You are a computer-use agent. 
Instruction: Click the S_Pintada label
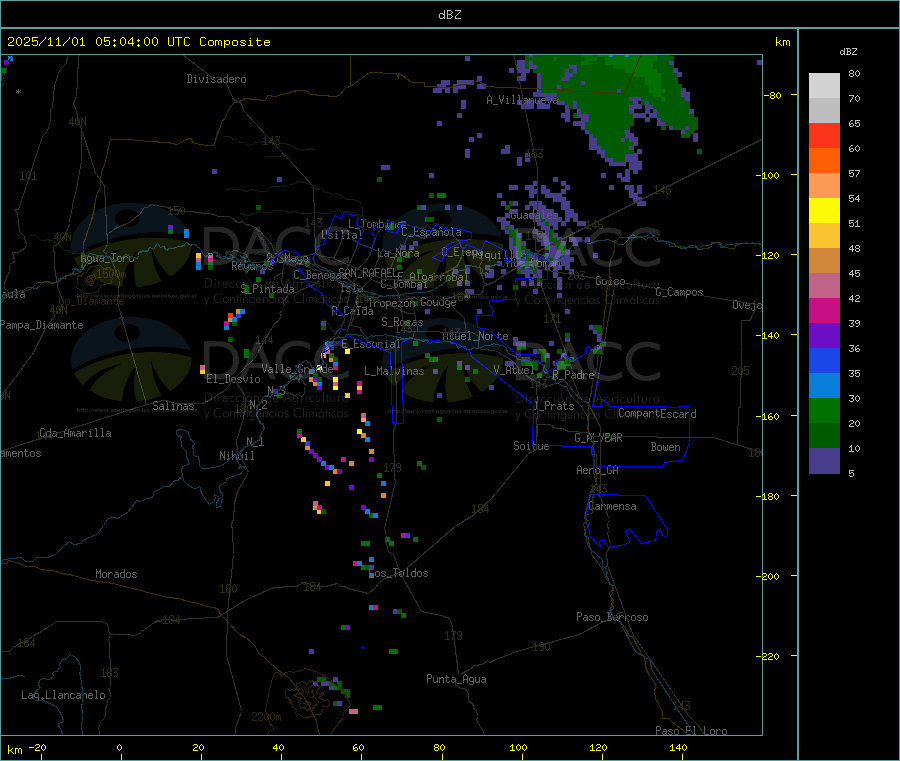coord(267,289)
